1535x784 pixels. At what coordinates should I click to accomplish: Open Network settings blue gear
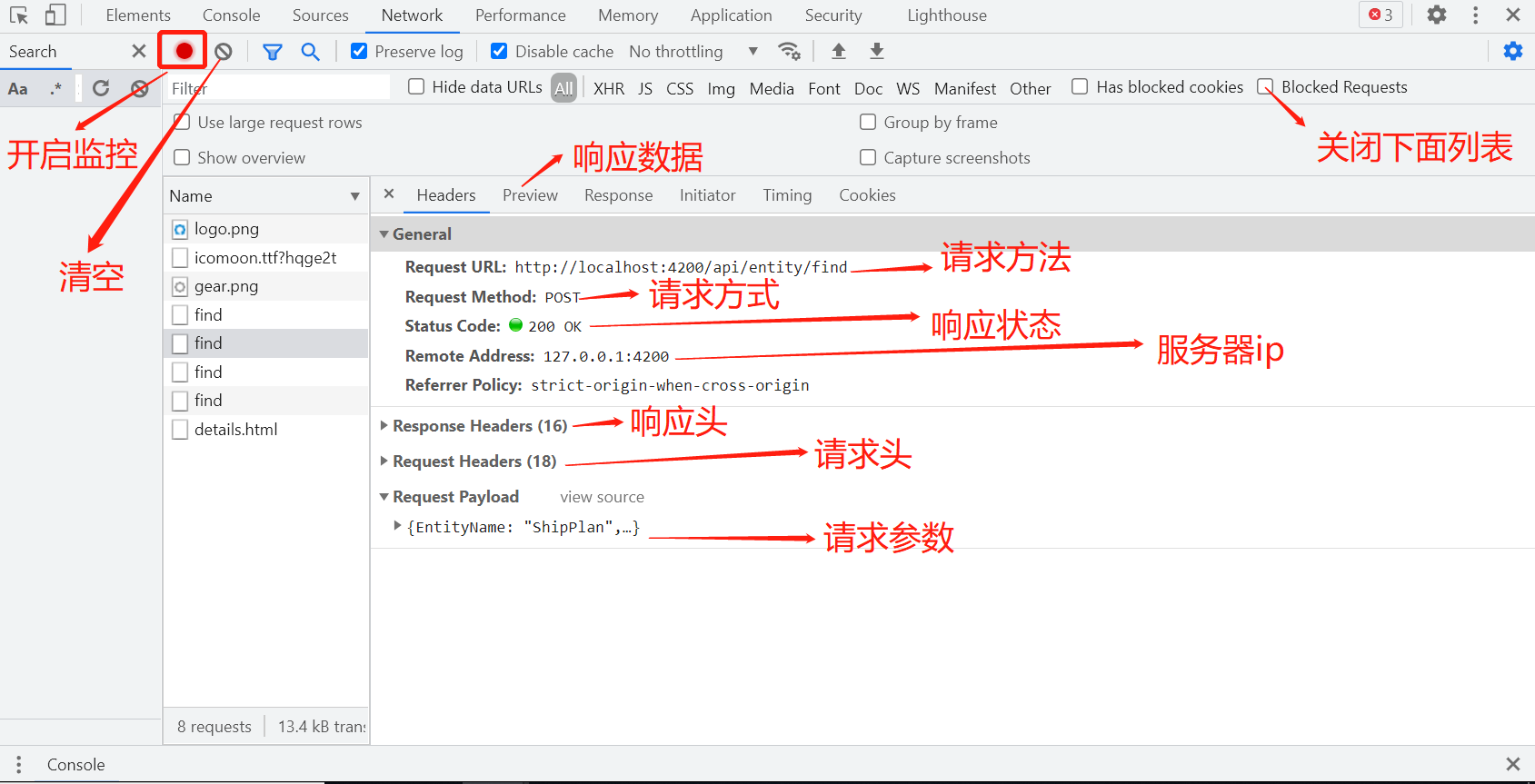tap(1513, 51)
